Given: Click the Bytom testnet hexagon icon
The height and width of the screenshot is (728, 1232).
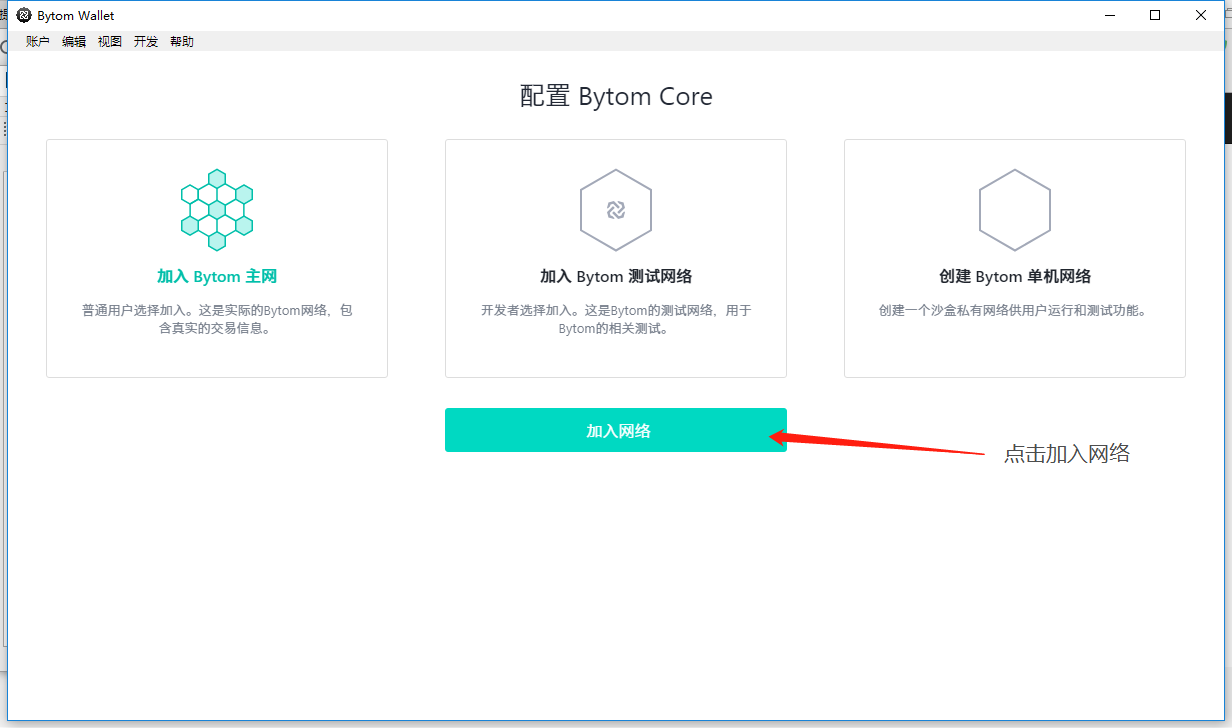Looking at the screenshot, I should (616, 210).
